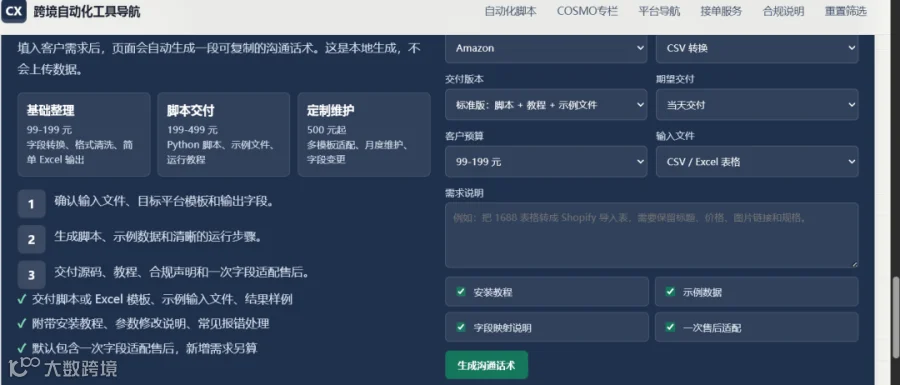The width and height of the screenshot is (900, 385).
Task: Open the Amazon platform dropdown
Action: [546, 48]
